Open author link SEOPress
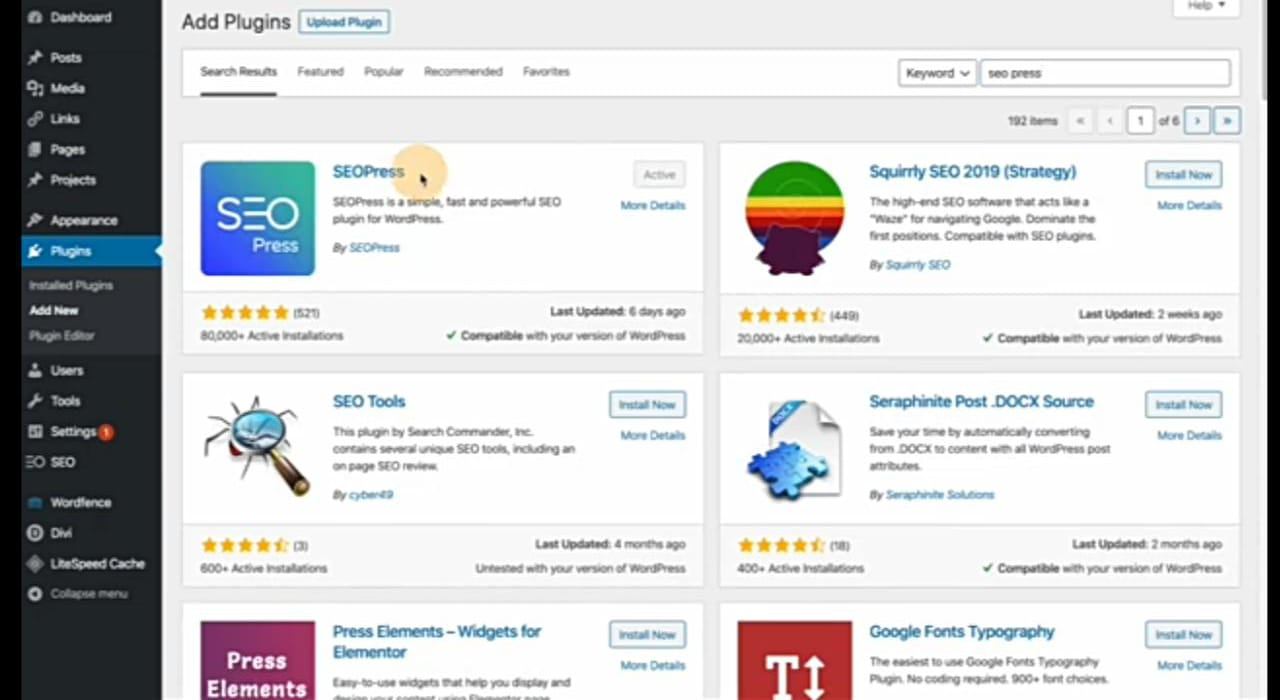Image resolution: width=1280 pixels, height=700 pixels. (374, 248)
